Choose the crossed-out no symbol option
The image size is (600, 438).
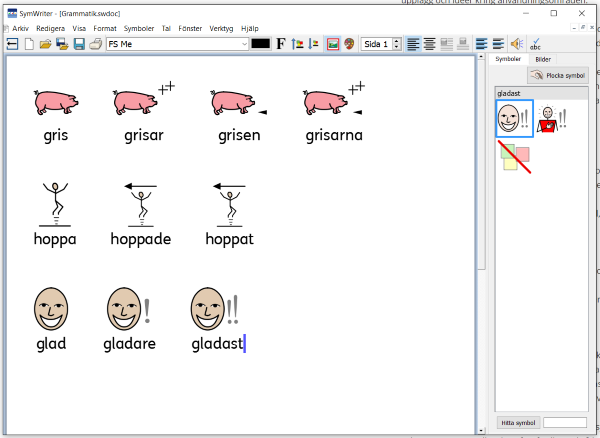515,158
